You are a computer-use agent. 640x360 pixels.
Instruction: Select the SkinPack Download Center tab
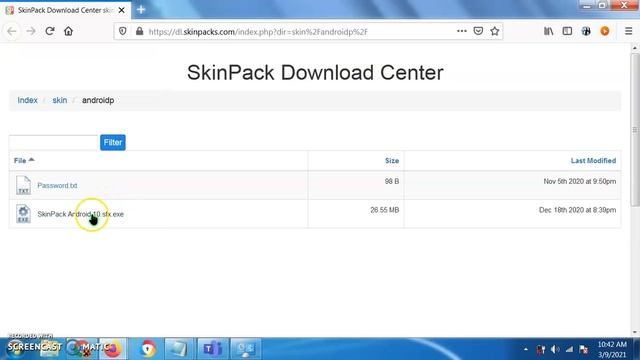click(65, 10)
